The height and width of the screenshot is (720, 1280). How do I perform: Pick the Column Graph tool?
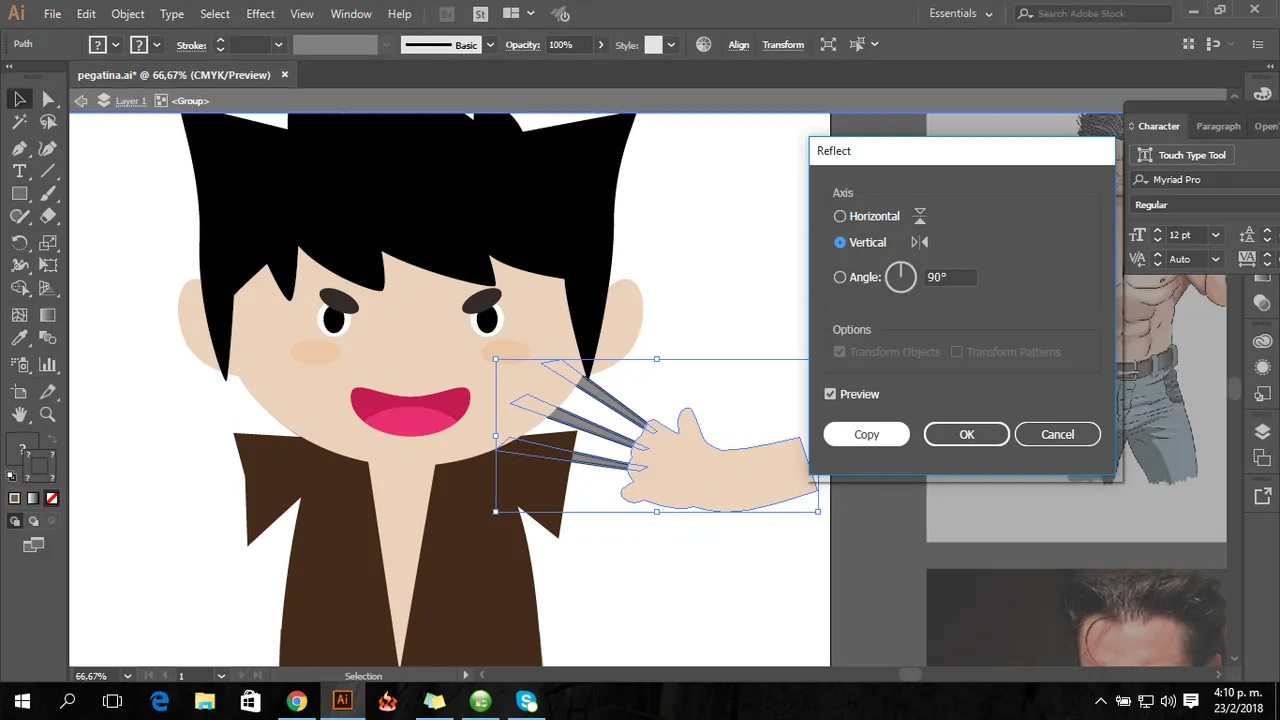[48, 365]
